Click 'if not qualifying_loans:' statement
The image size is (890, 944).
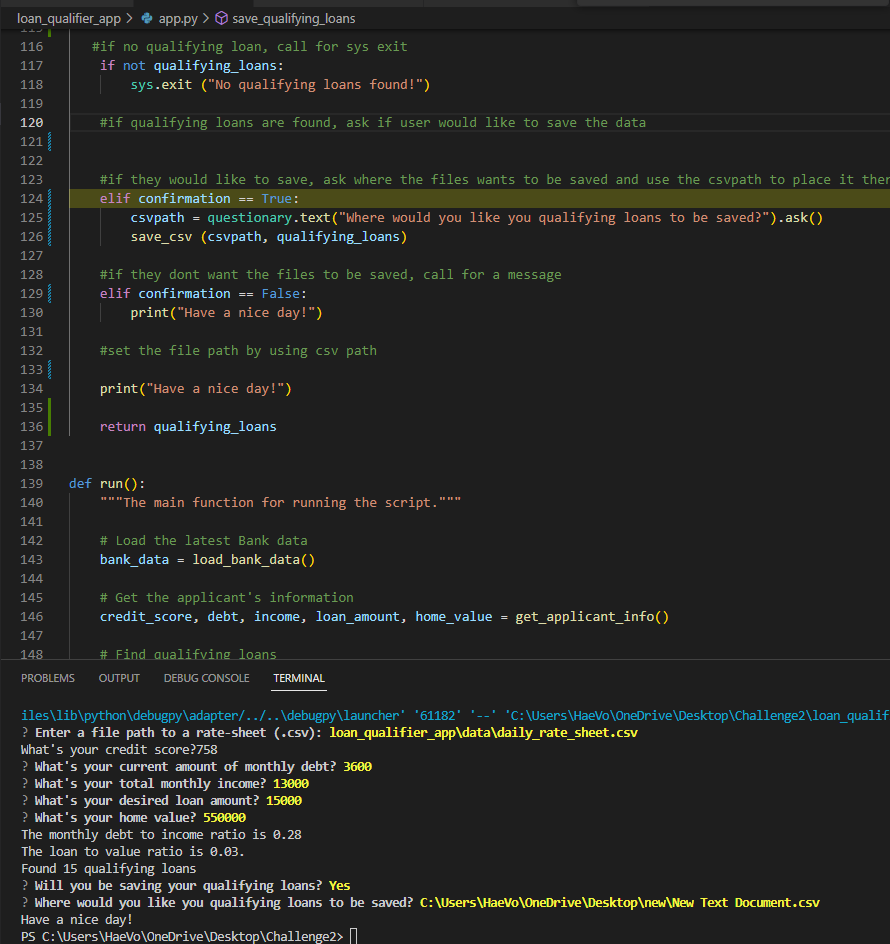coord(191,66)
